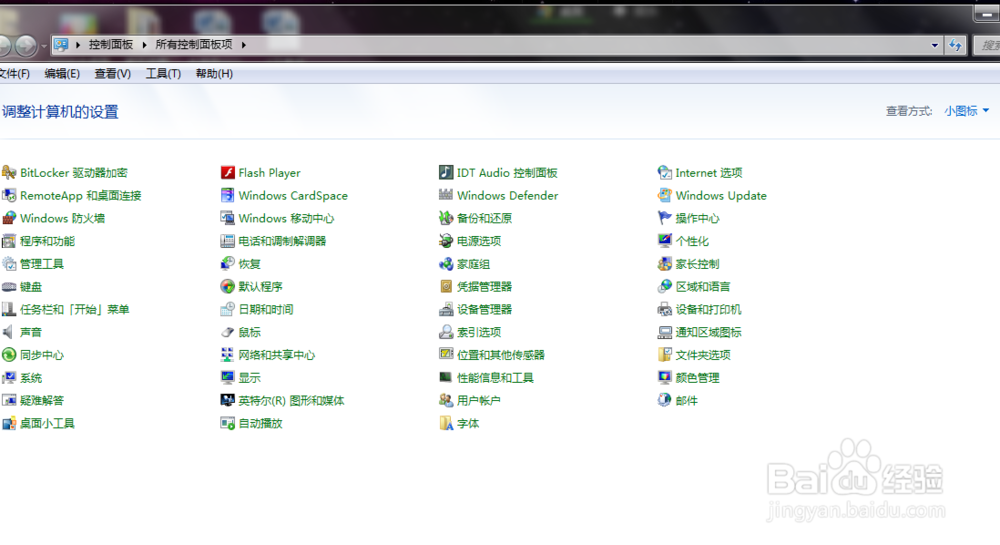The height and width of the screenshot is (545, 1000).
Task: Click the 个性化 icon
Action: pos(665,241)
